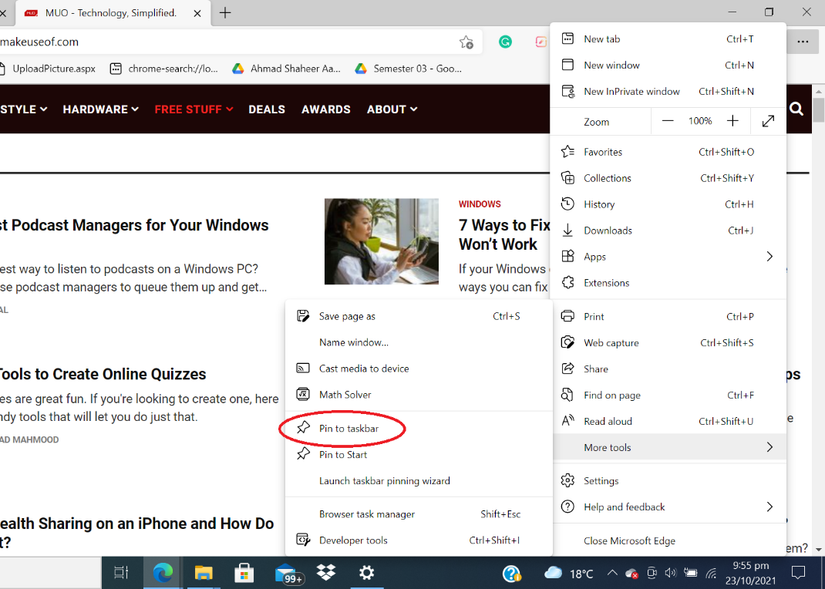Expand the ABOUT navigation dropdown

392,109
